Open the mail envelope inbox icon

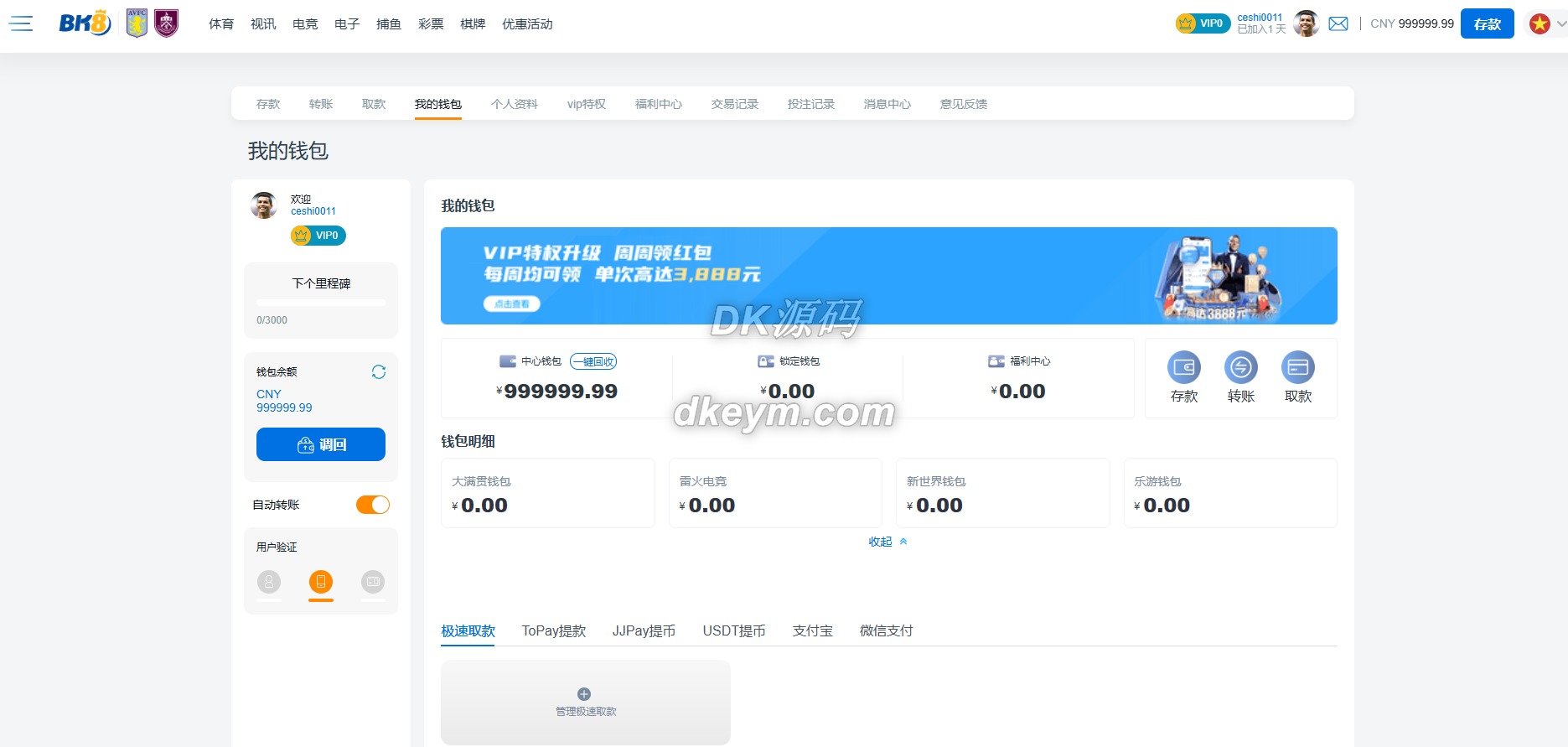pos(1338,23)
